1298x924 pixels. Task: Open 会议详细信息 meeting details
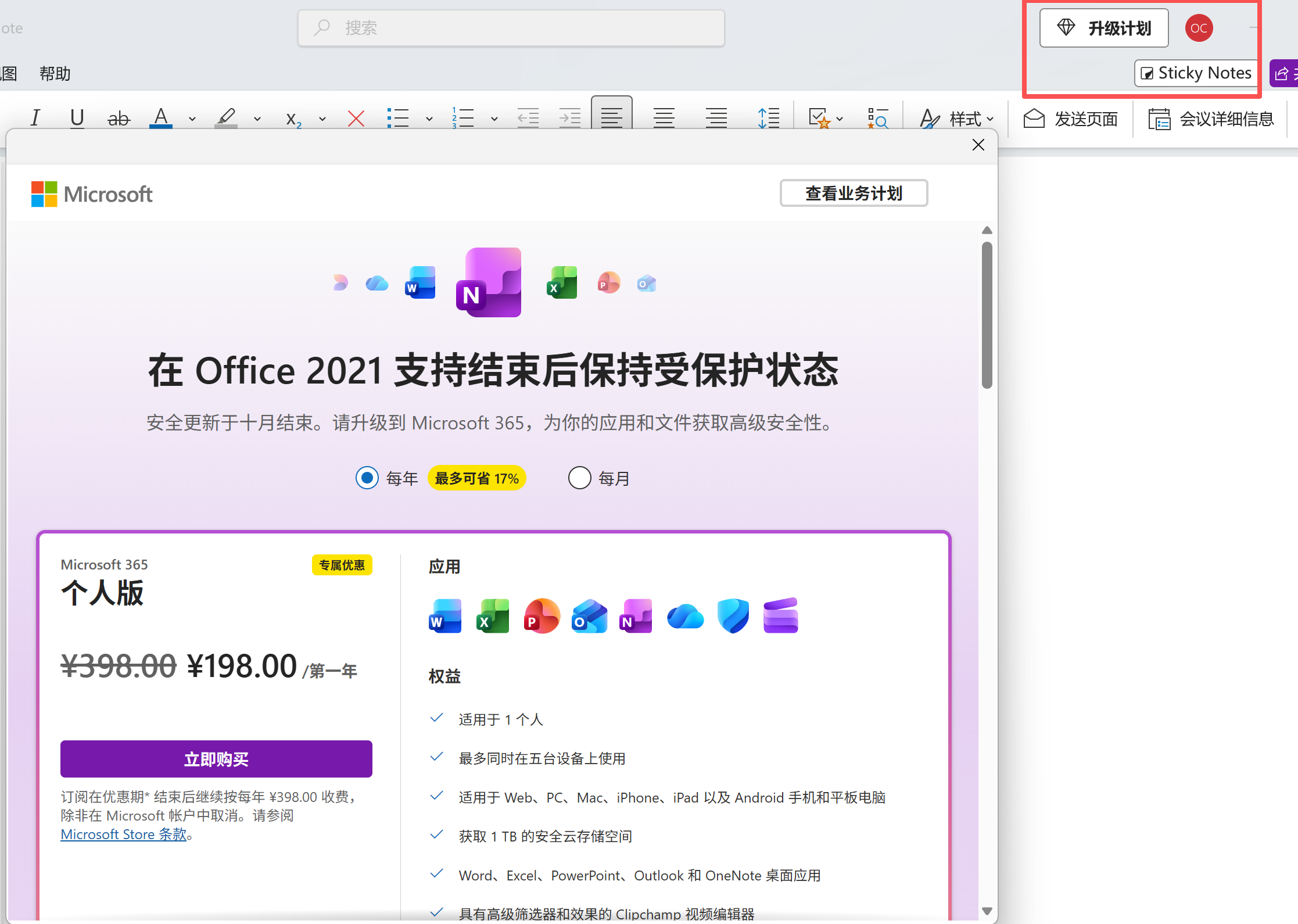1211,119
